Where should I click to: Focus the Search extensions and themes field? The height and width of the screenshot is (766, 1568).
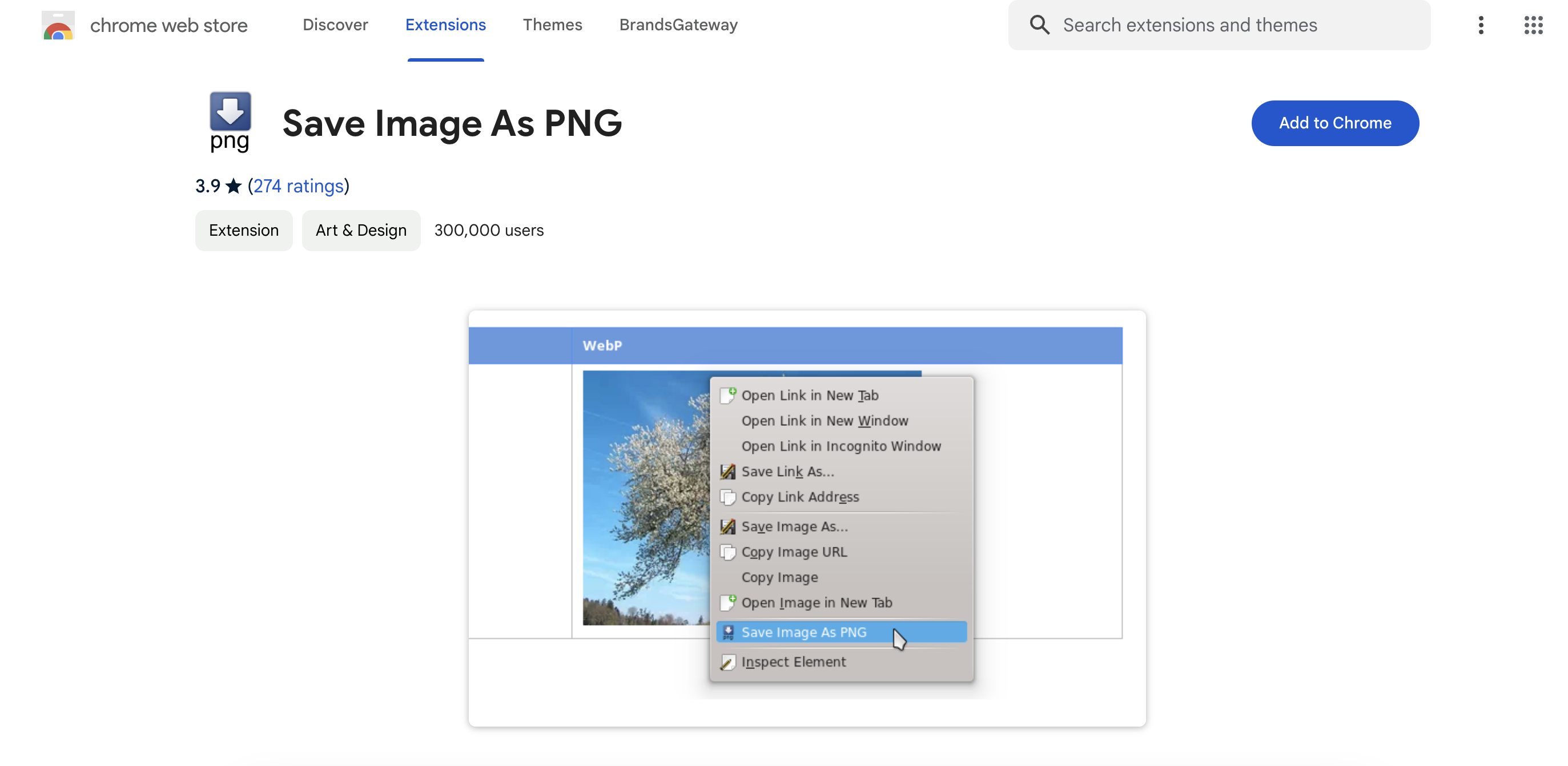[x=1219, y=25]
